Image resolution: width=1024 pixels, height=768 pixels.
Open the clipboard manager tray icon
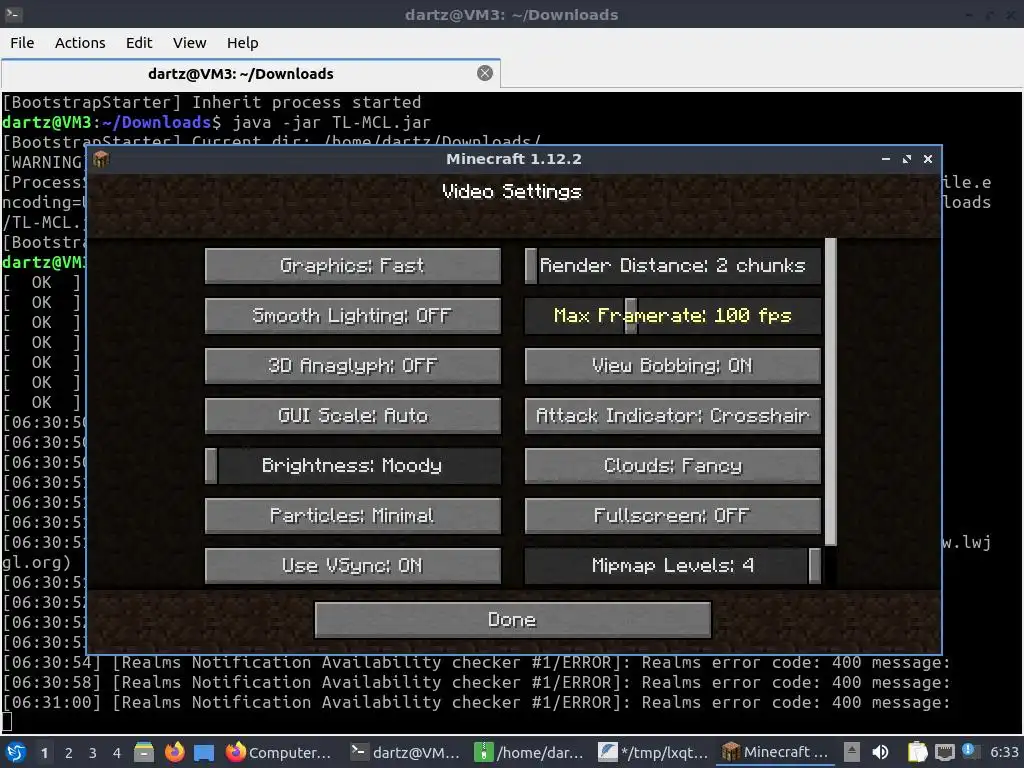pyautogui.click(x=918, y=752)
